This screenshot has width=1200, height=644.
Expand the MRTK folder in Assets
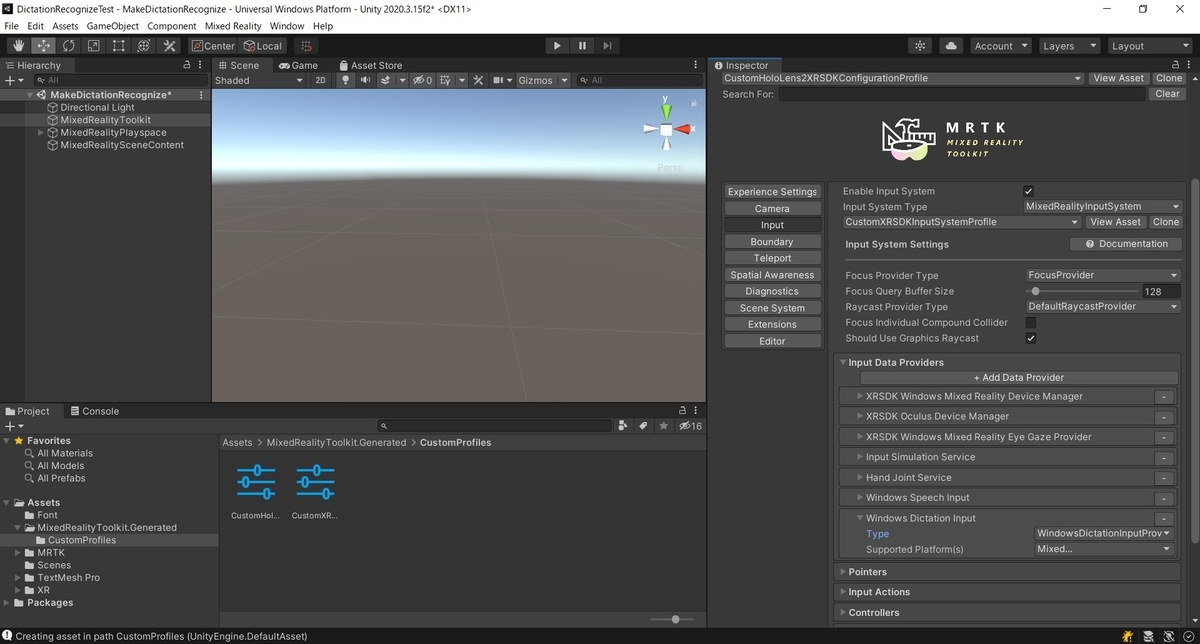[x=18, y=552]
